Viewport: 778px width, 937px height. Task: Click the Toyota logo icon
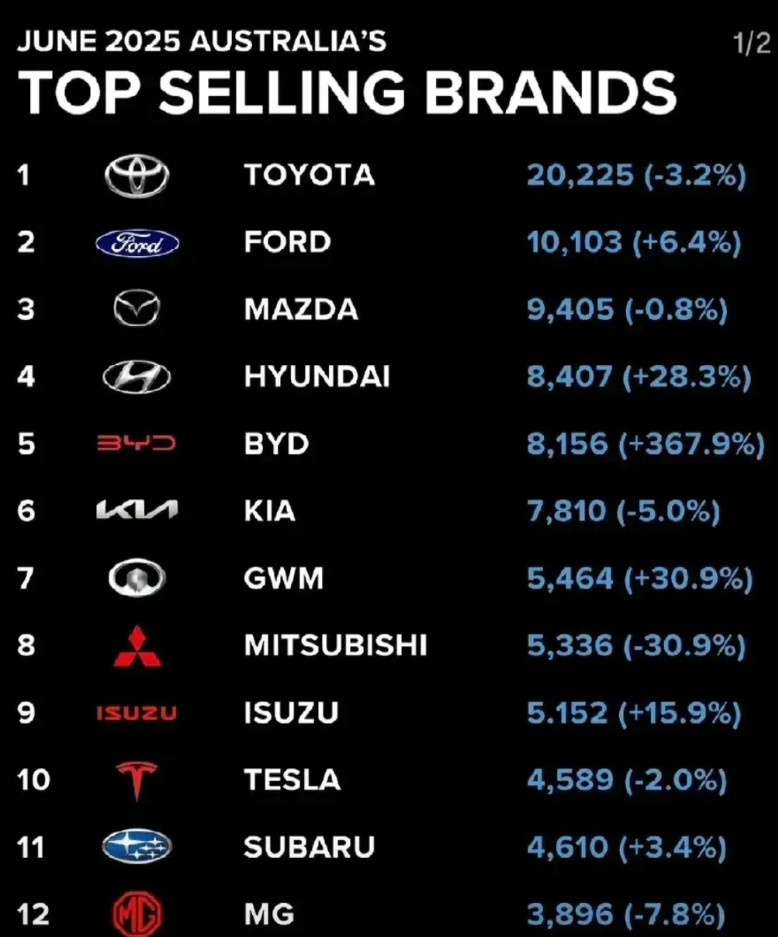click(137, 176)
